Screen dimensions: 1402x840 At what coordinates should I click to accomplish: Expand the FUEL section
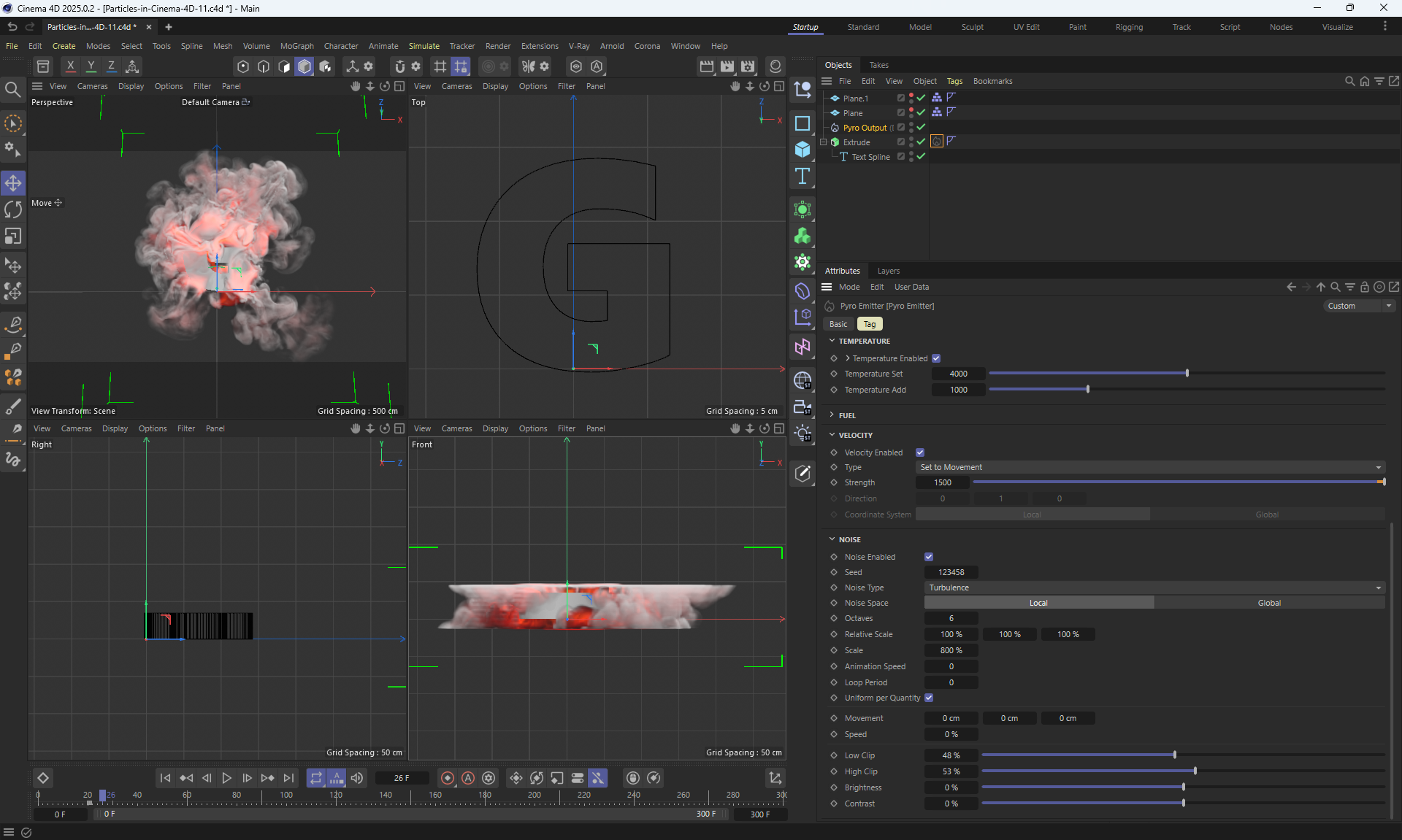[x=847, y=415]
